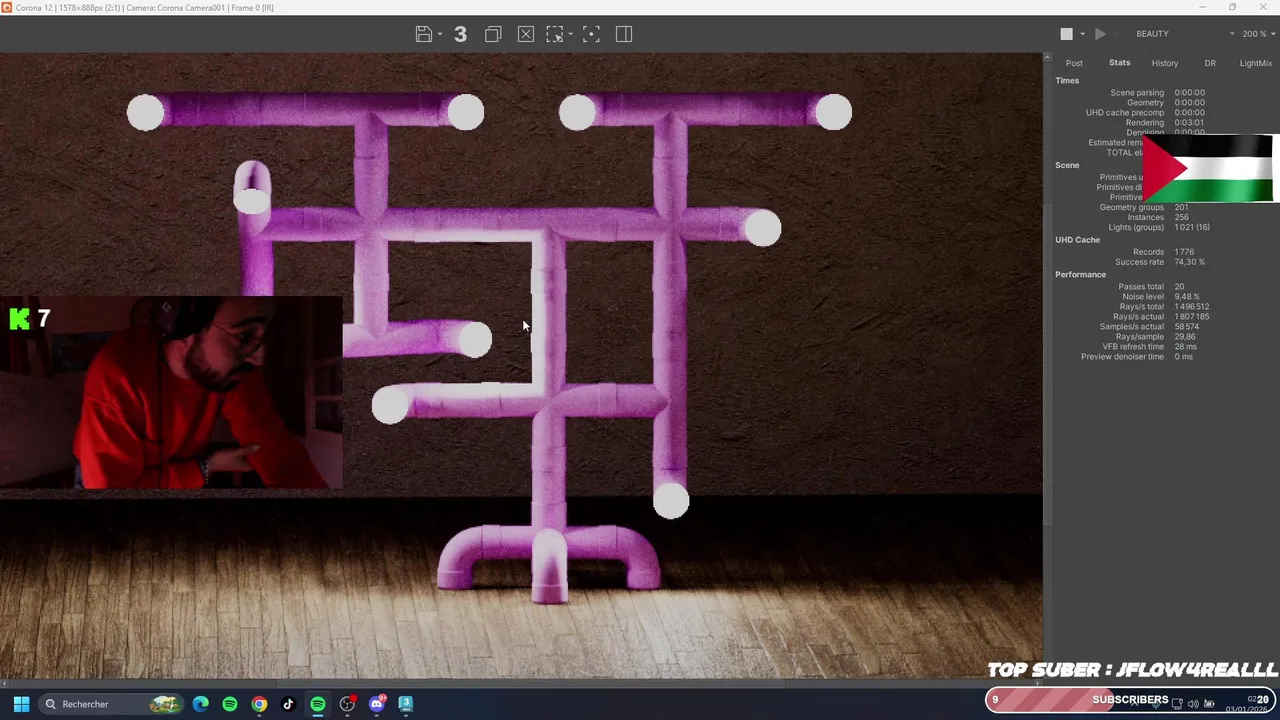This screenshot has height=720, width=1280.
Task: Click the Passes total value 20
Action: (x=1179, y=287)
